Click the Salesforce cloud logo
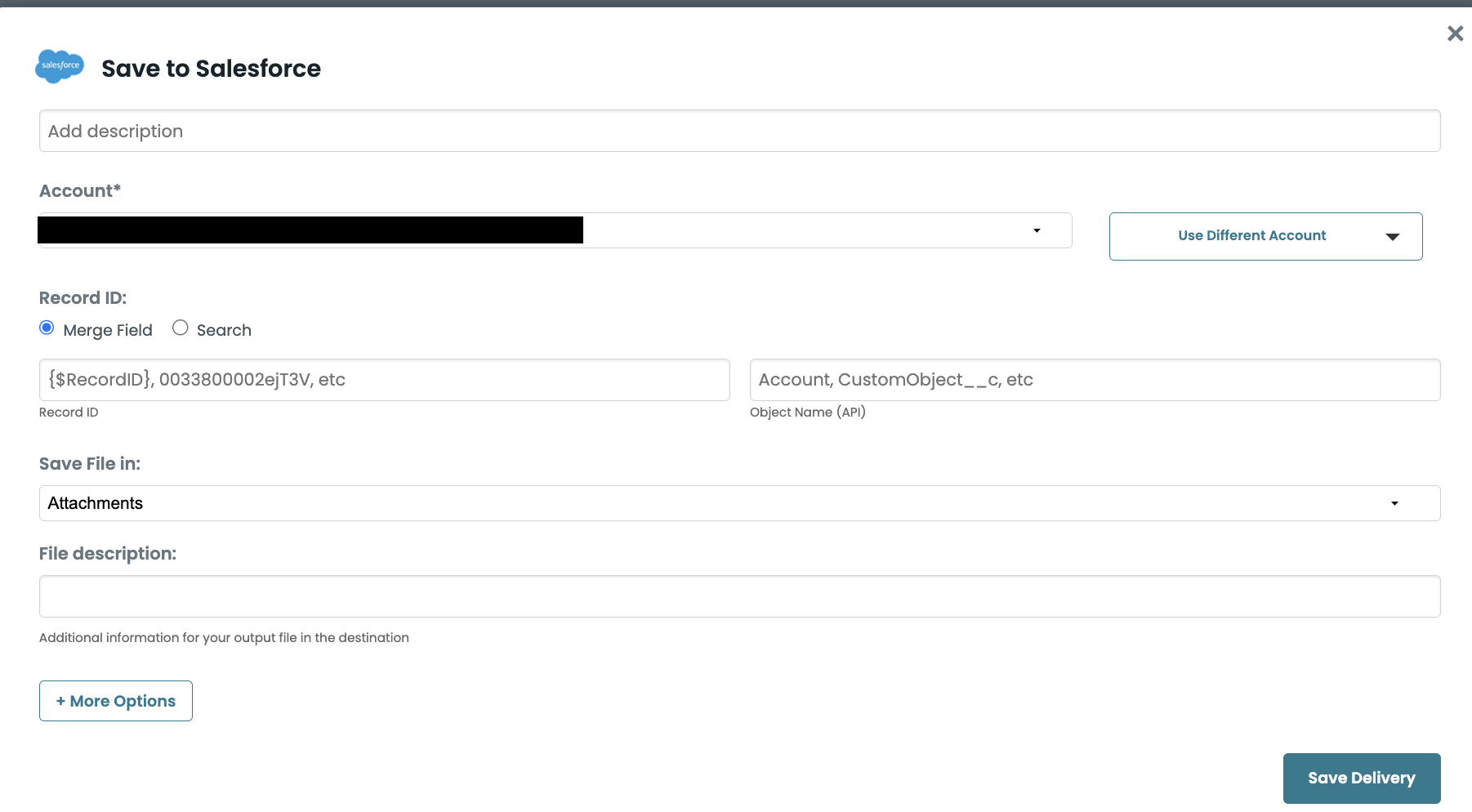The width and height of the screenshot is (1472, 812). [60, 65]
